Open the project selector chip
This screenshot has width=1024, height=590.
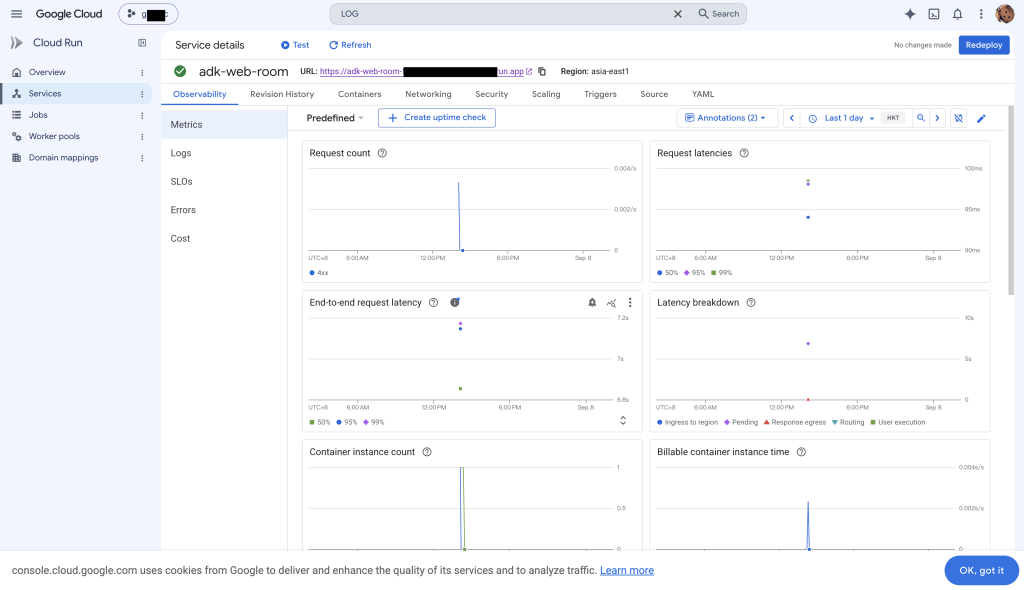point(148,14)
